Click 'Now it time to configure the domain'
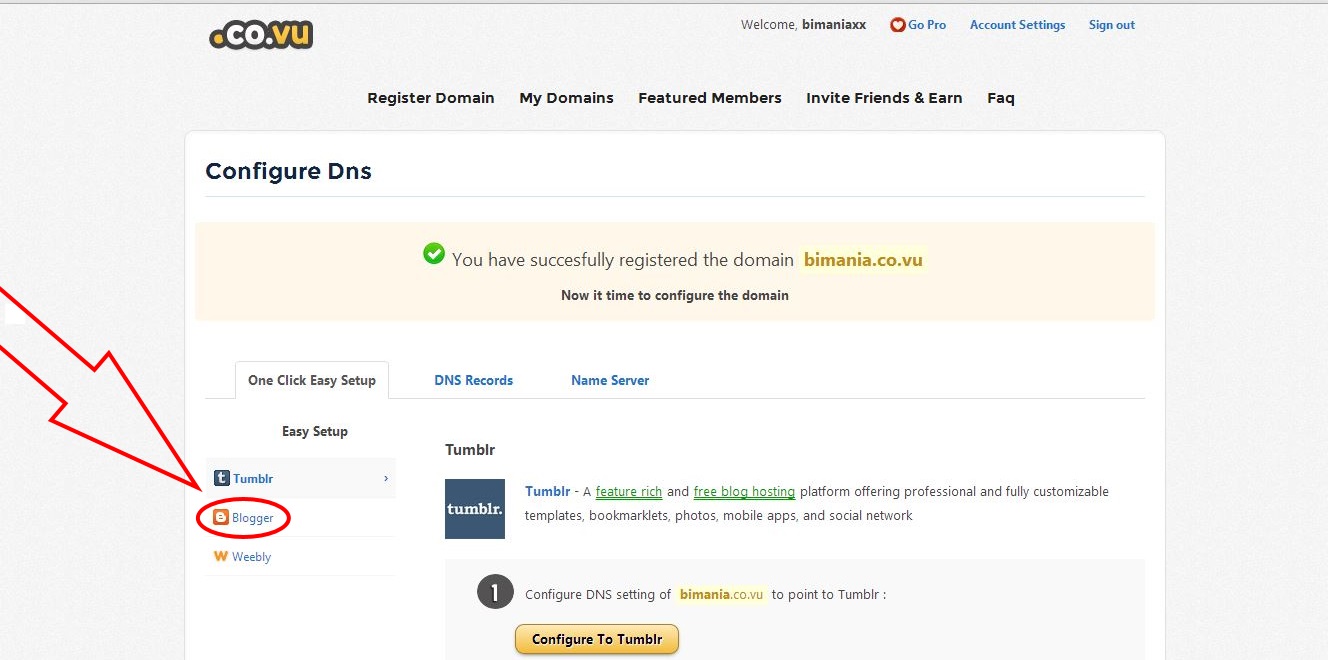The image size is (1328, 660). click(675, 295)
